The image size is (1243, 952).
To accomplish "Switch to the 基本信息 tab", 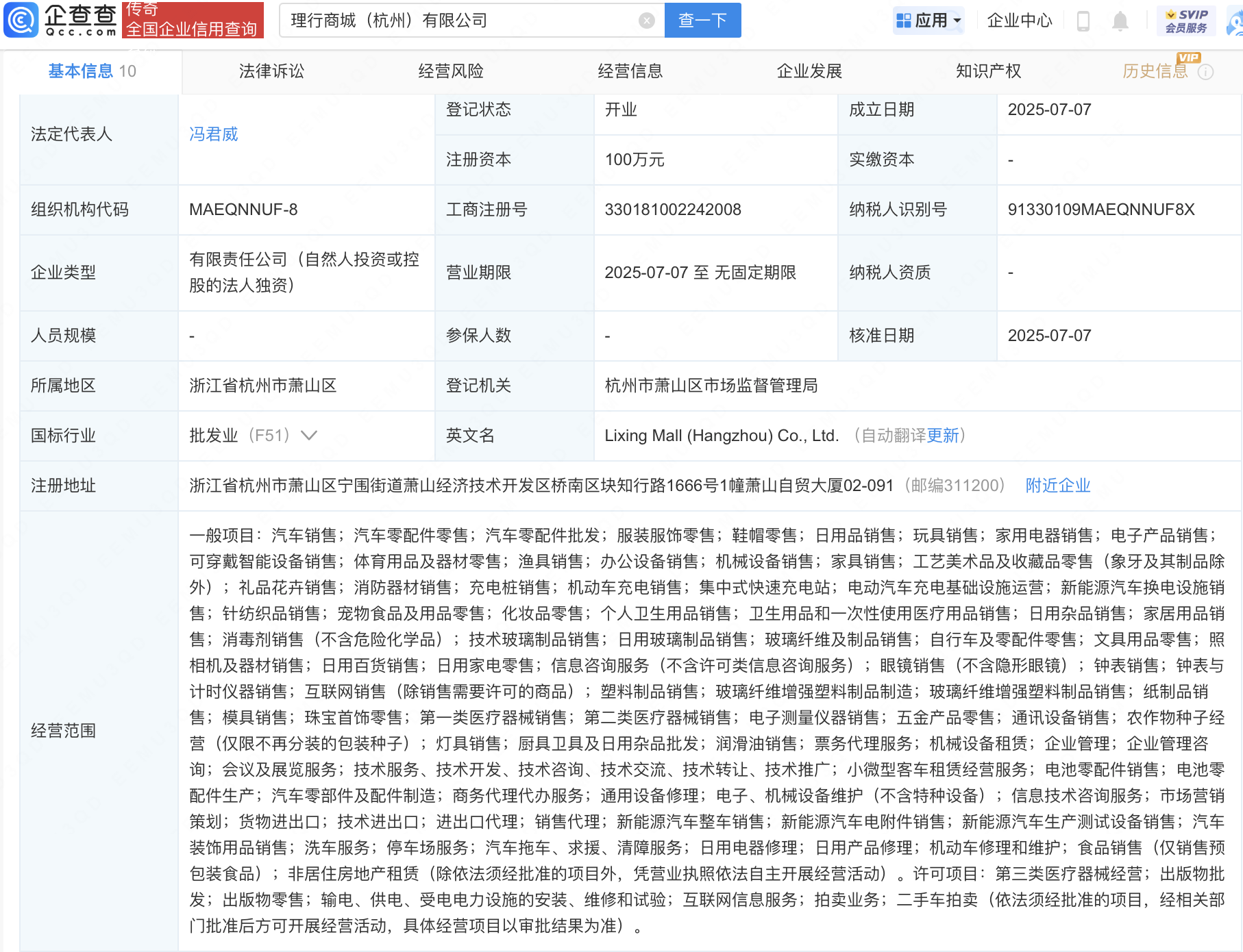I will (92, 71).
